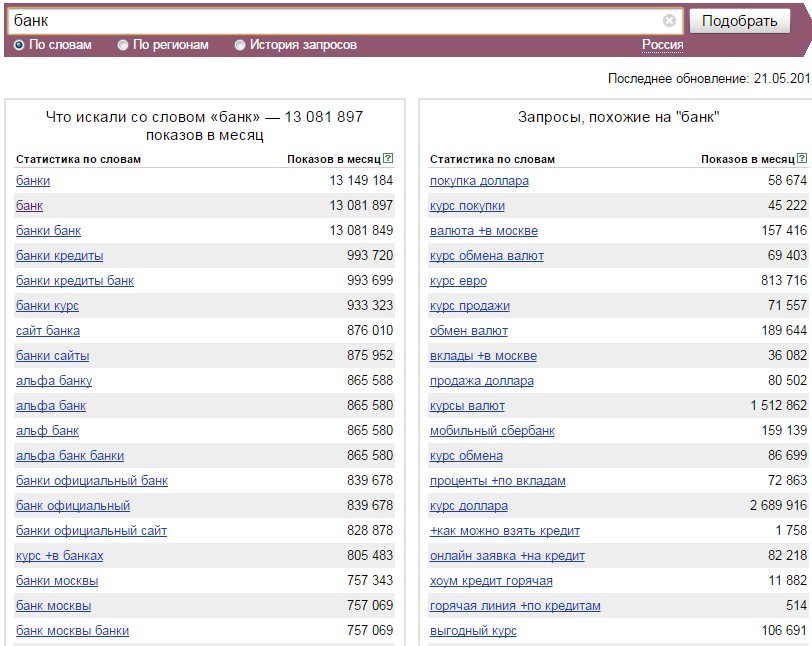
Task: Open the курсы валют link
Action: [x=467, y=406]
